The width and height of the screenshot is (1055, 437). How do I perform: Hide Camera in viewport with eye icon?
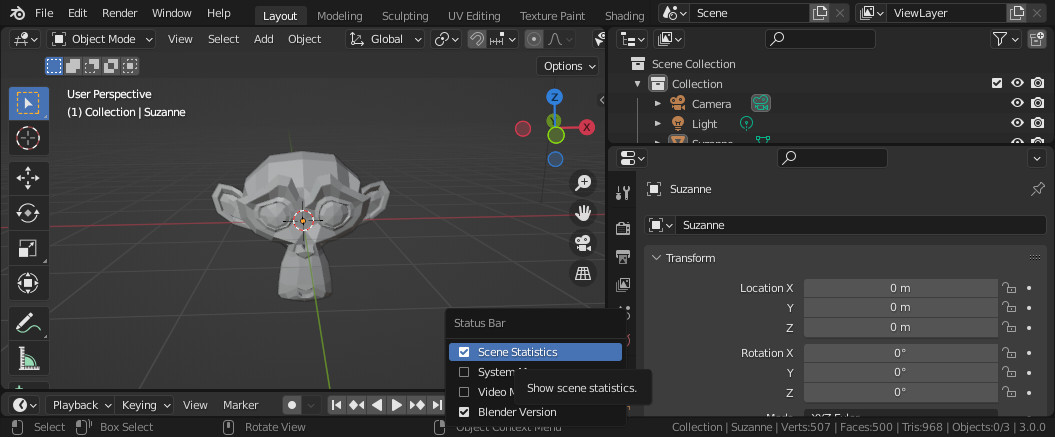coord(1017,103)
